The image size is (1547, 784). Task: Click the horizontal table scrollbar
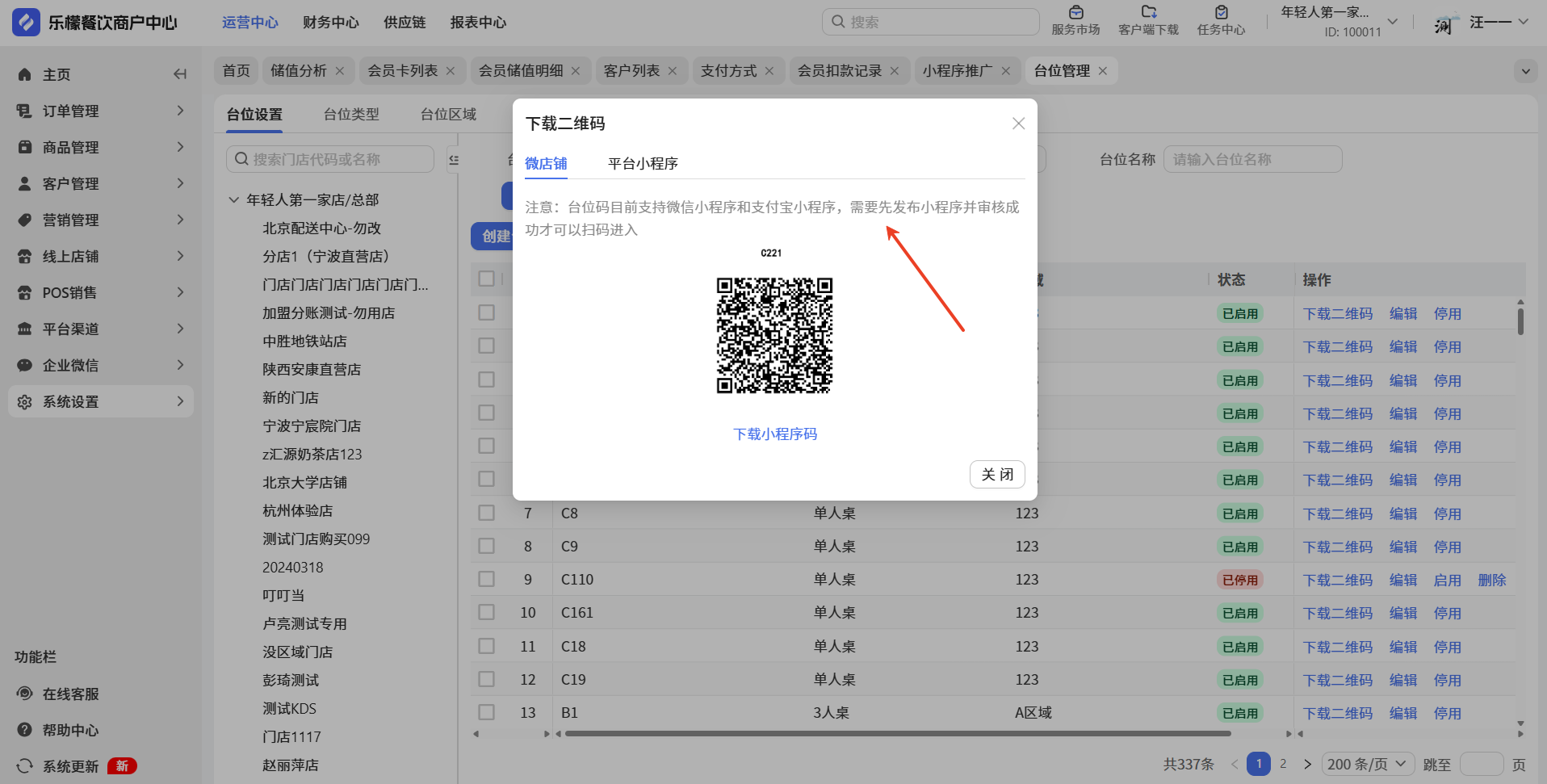coord(898,734)
